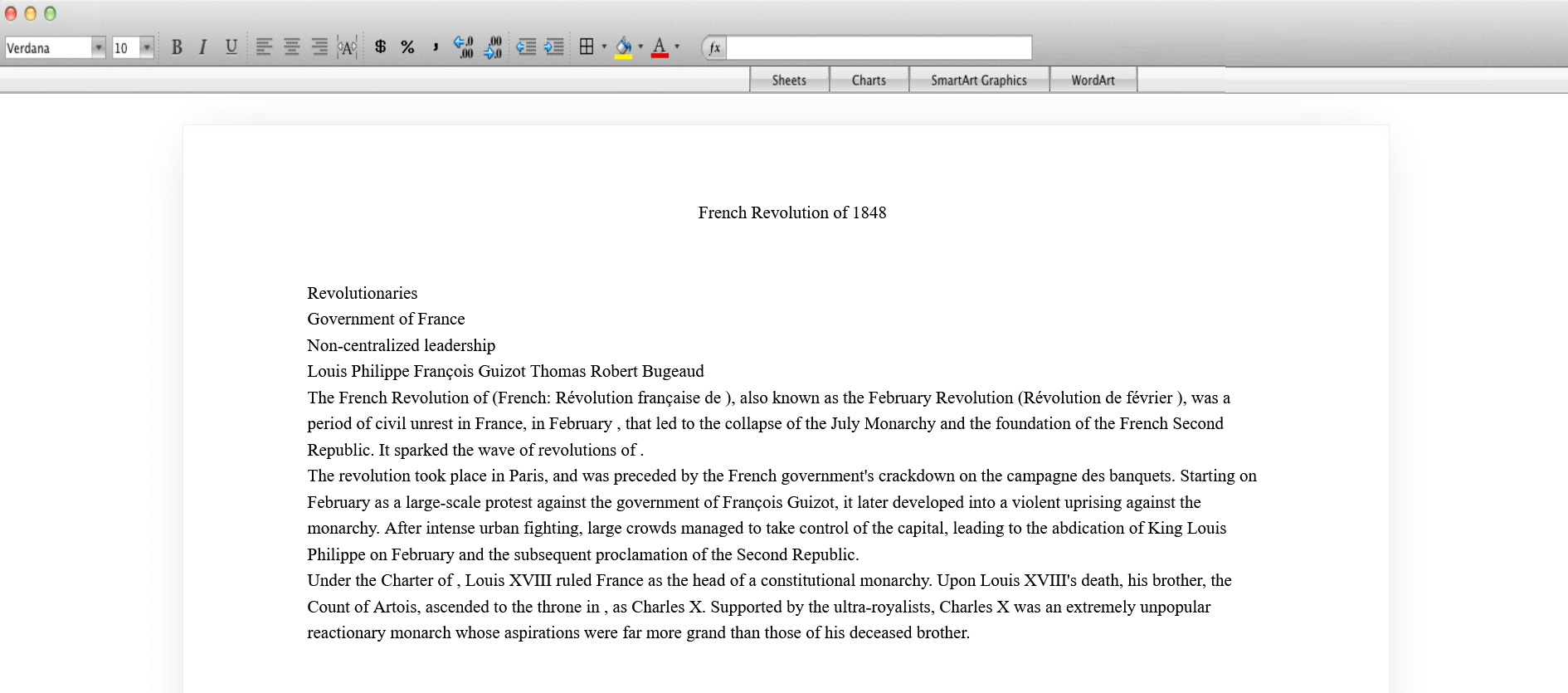Apply comma style format
The height and width of the screenshot is (693, 1568).
pos(436,47)
